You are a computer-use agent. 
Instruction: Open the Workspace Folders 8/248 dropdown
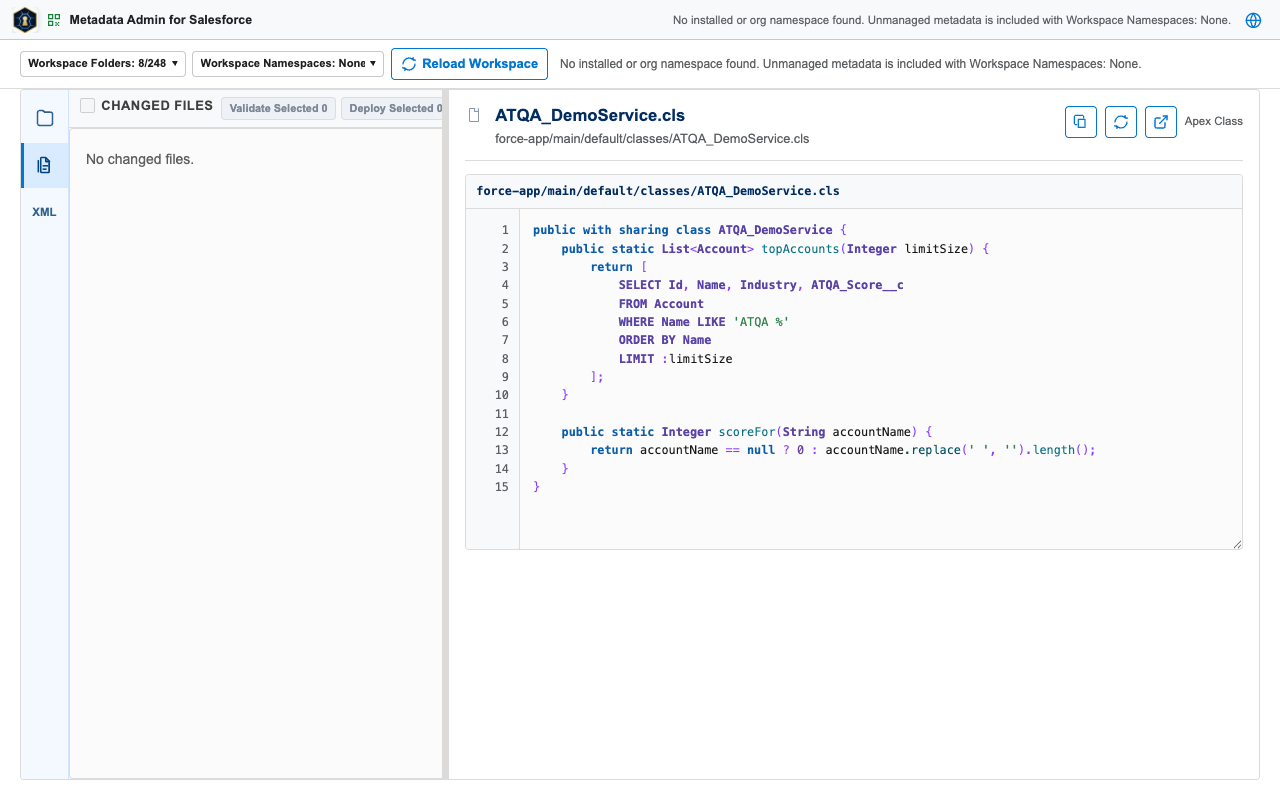point(103,64)
